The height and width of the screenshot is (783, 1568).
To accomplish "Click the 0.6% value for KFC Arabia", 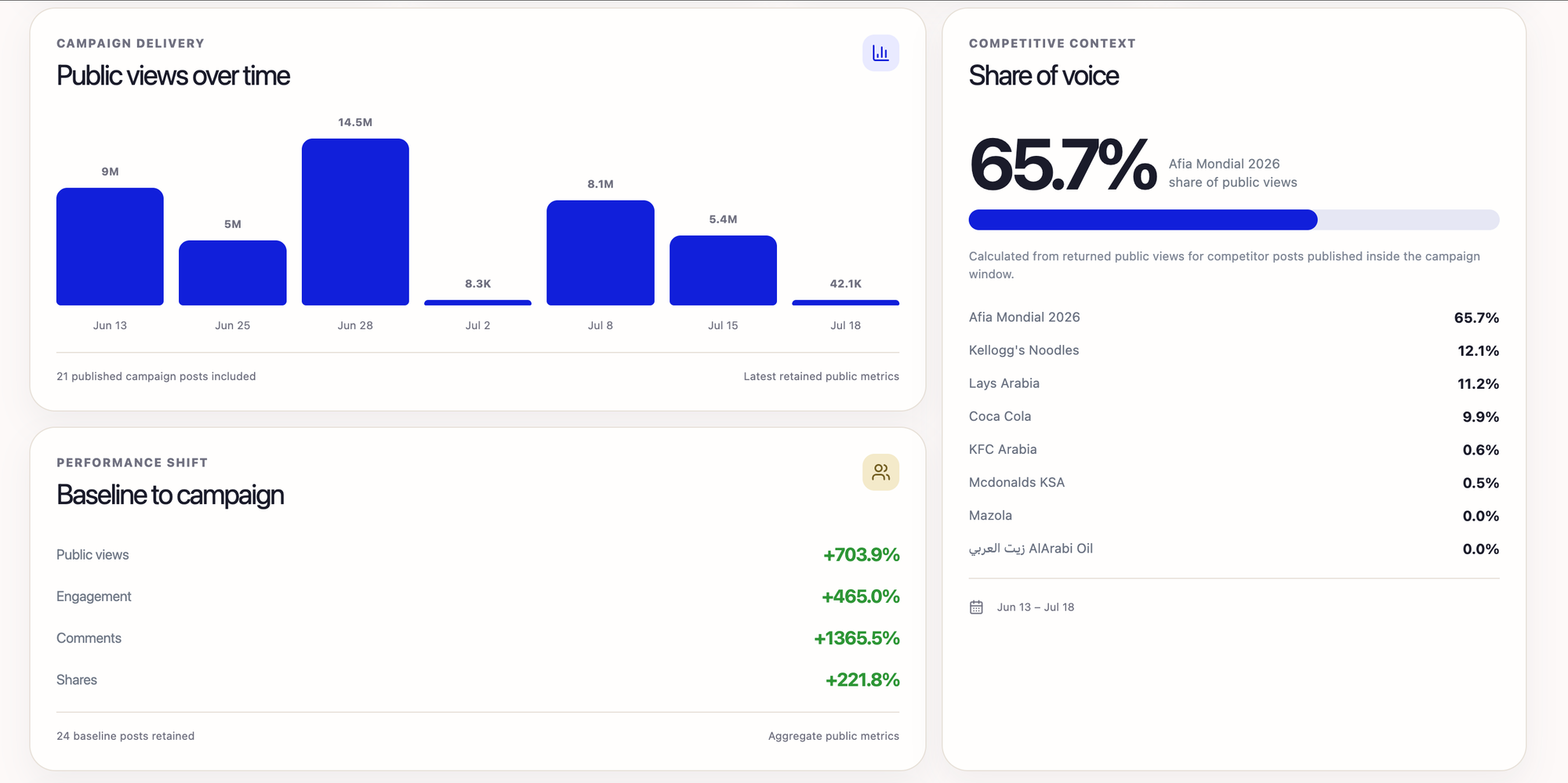I will tap(1480, 450).
